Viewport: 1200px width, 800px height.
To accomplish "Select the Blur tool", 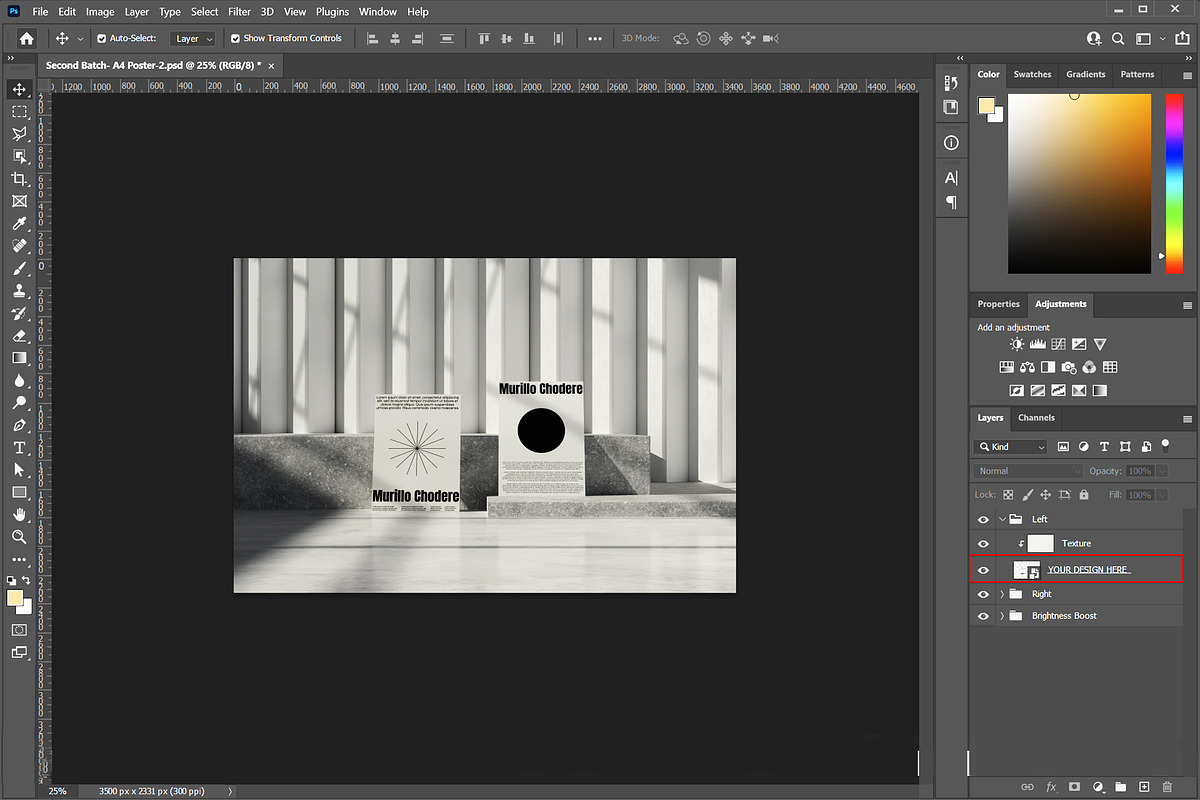I will point(19,380).
